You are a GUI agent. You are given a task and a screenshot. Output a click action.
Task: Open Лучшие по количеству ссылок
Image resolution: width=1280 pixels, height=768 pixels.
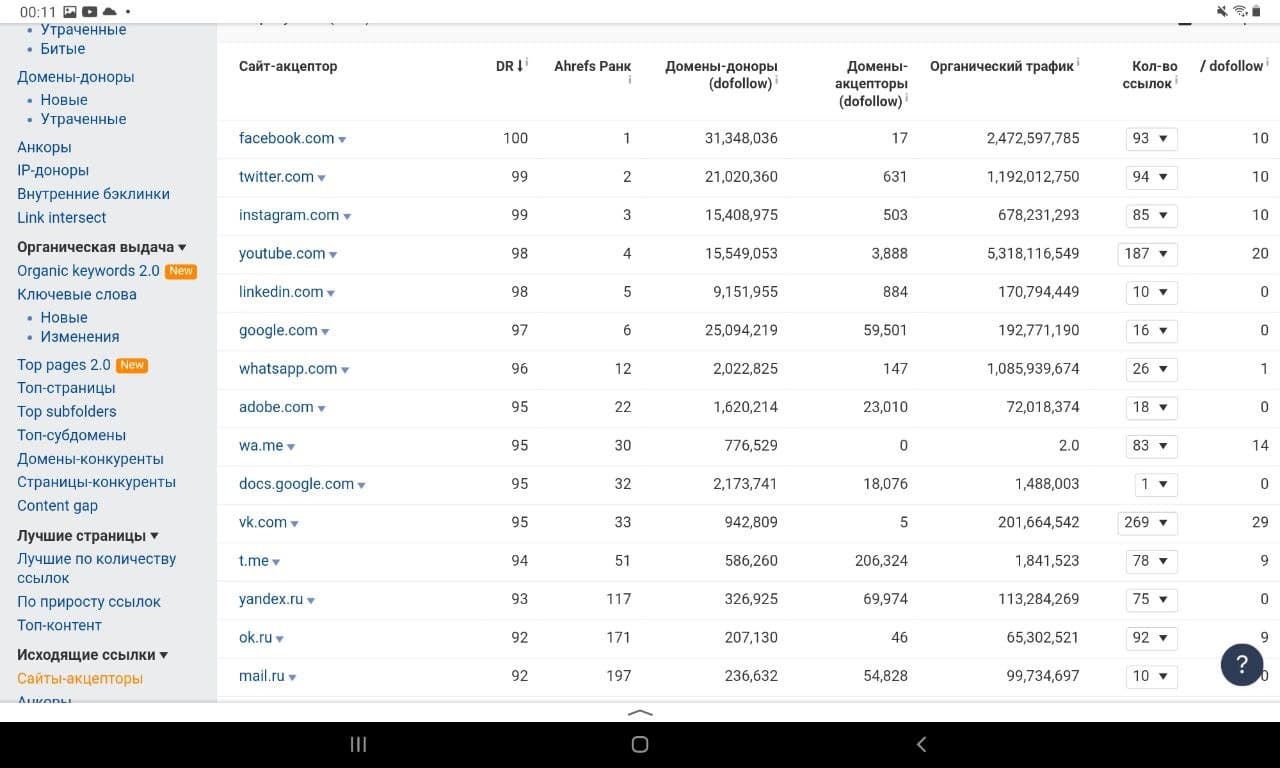click(96, 568)
